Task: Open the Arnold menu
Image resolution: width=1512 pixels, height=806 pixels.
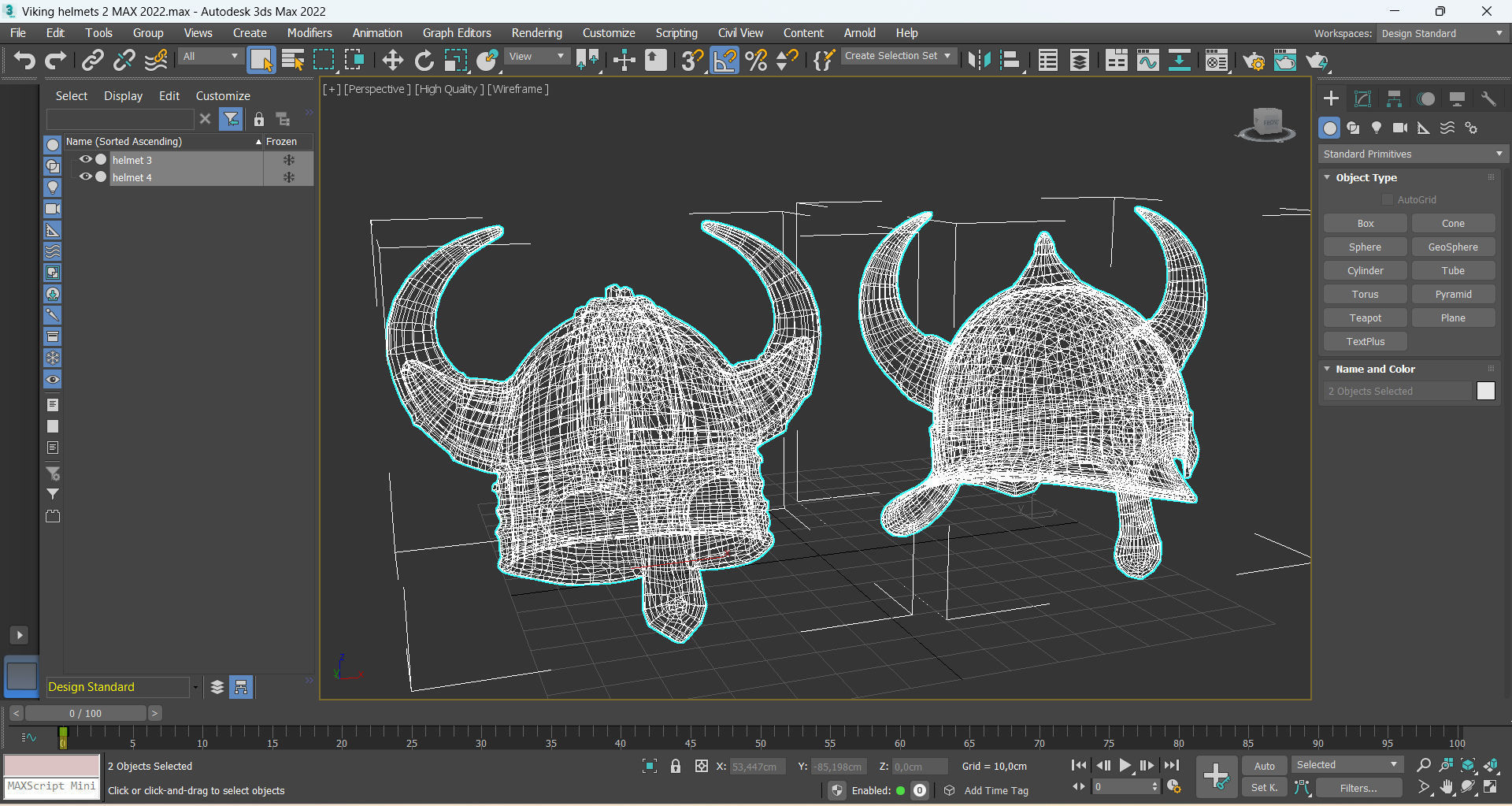Action: point(859,33)
